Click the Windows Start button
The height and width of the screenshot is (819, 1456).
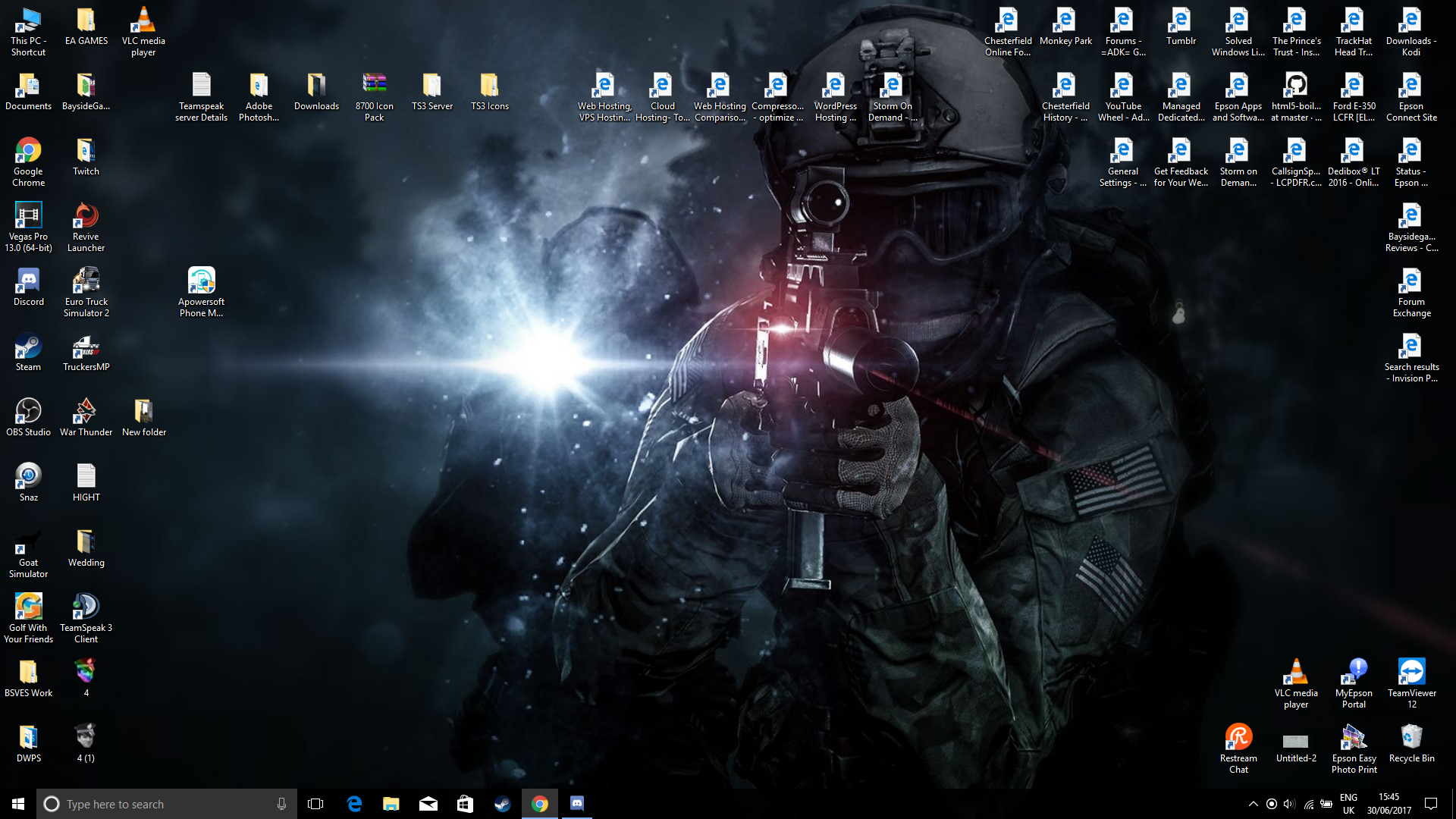click(18, 804)
